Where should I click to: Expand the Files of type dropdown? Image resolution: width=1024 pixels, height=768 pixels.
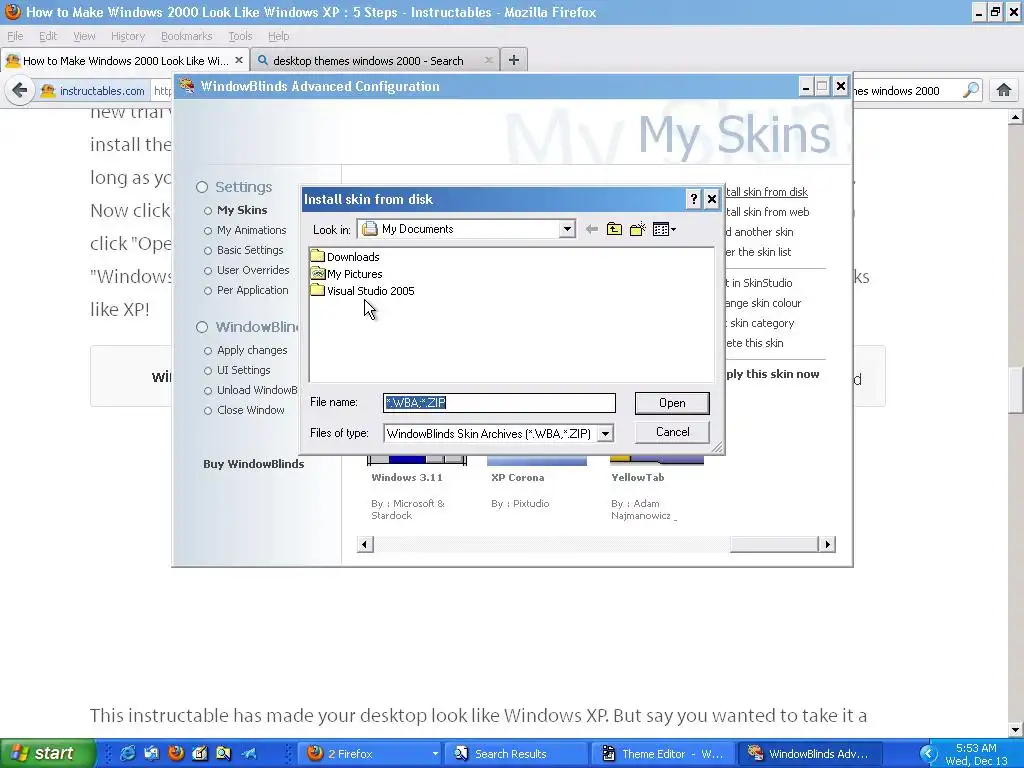tap(605, 434)
